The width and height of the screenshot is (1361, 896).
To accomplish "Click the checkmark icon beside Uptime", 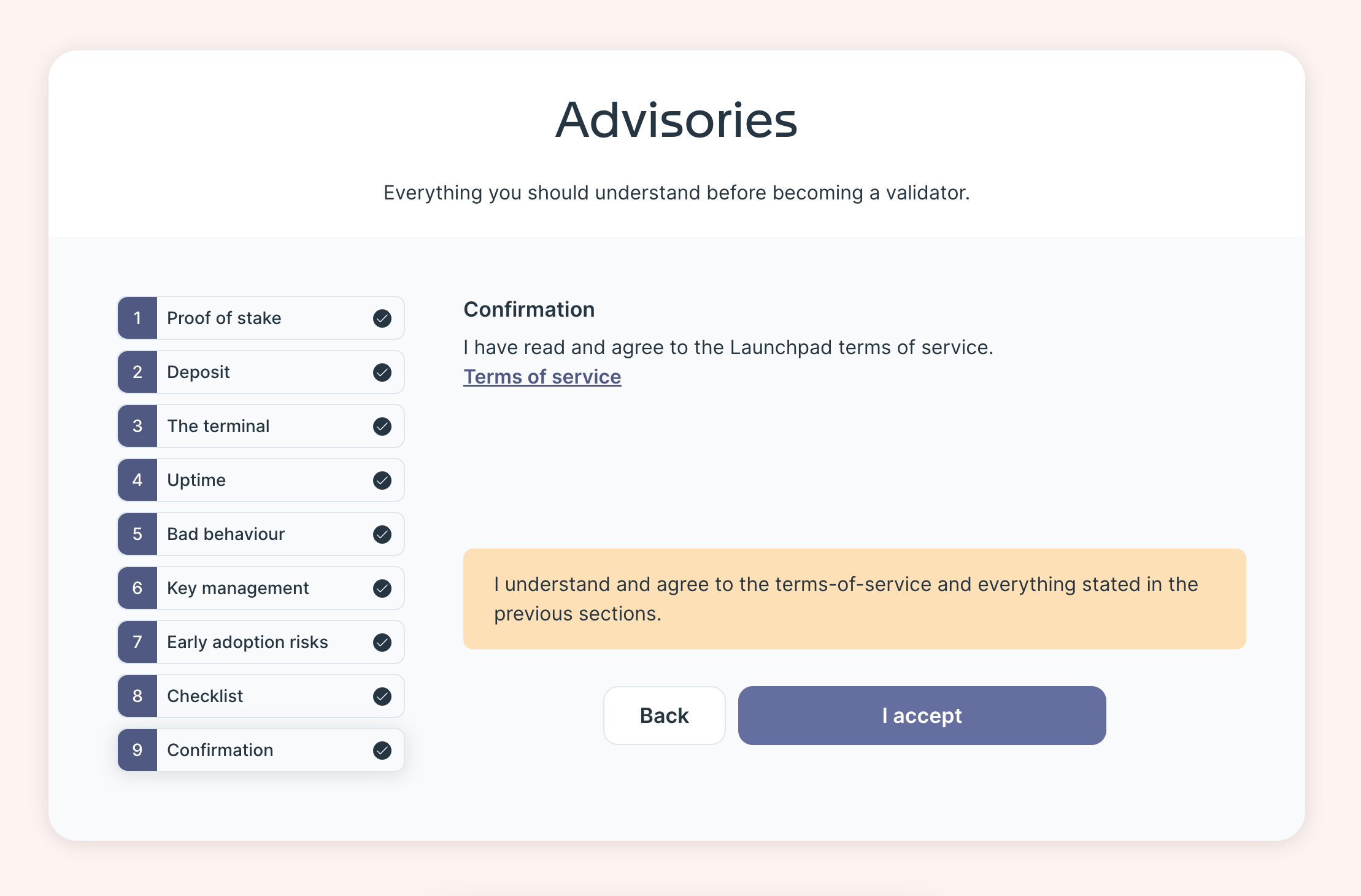I will click(382, 481).
